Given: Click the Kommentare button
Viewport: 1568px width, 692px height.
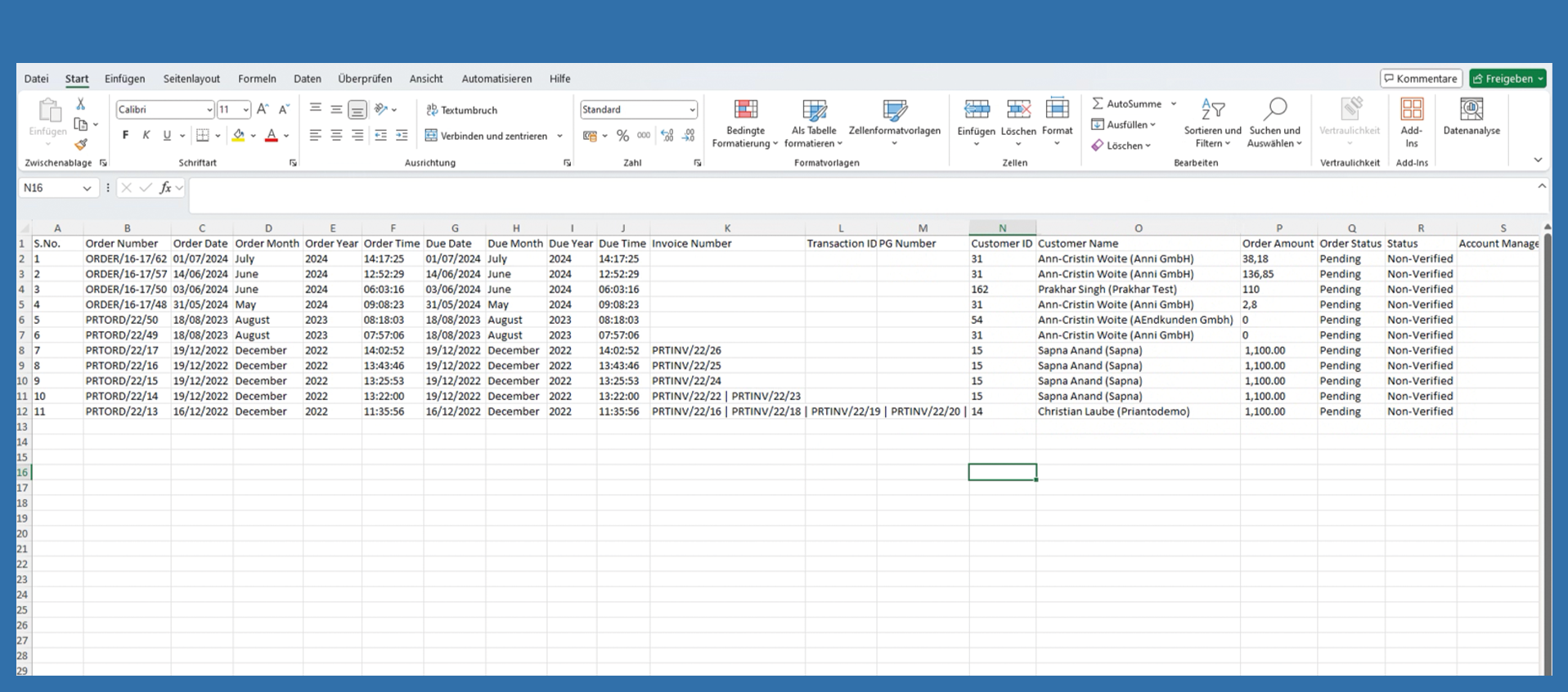Looking at the screenshot, I should pyautogui.click(x=1421, y=79).
